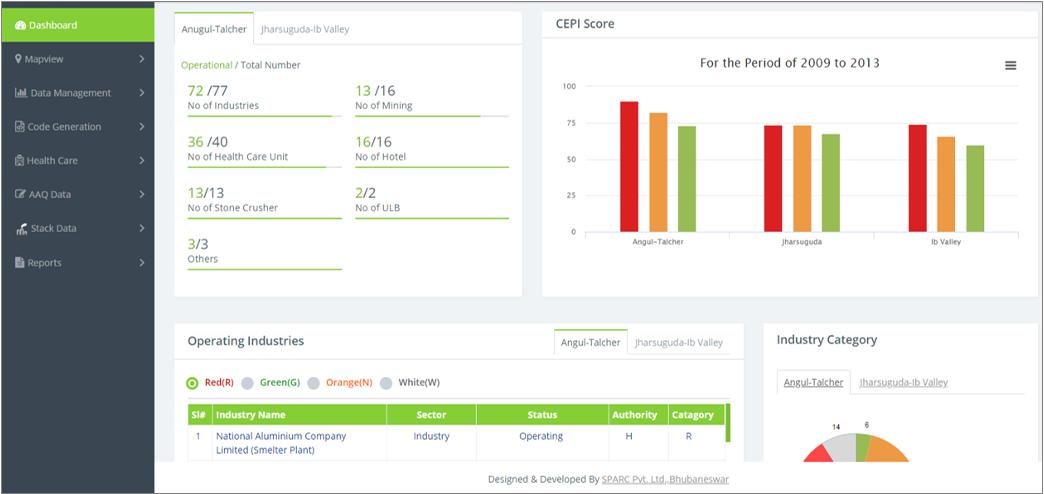1044x494 pixels.
Task: Expand the Stack Data chevron
Action: pyautogui.click(x=142, y=228)
